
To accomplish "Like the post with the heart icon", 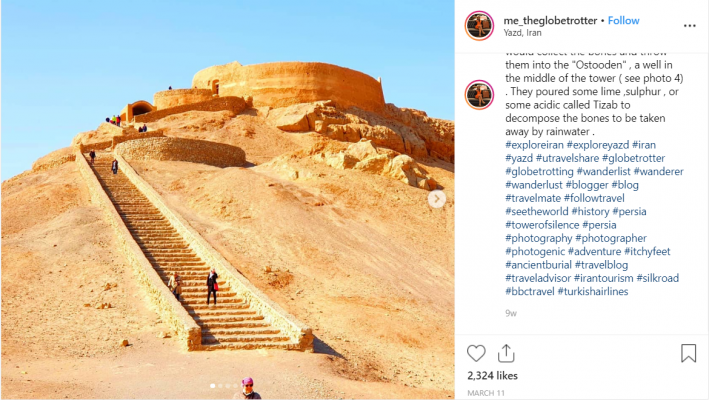I will coord(476,353).
